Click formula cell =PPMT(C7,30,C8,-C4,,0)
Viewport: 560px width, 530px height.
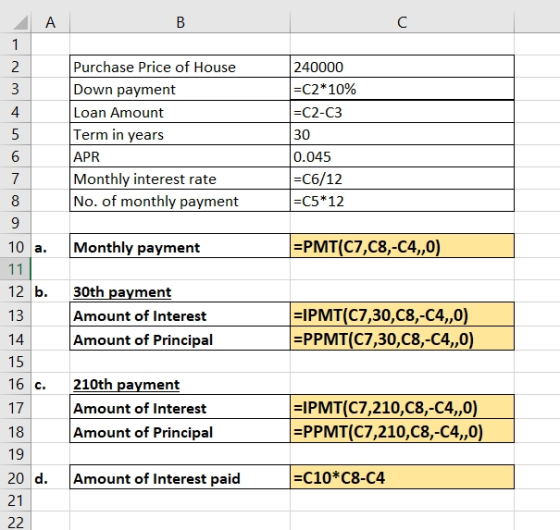pos(402,339)
